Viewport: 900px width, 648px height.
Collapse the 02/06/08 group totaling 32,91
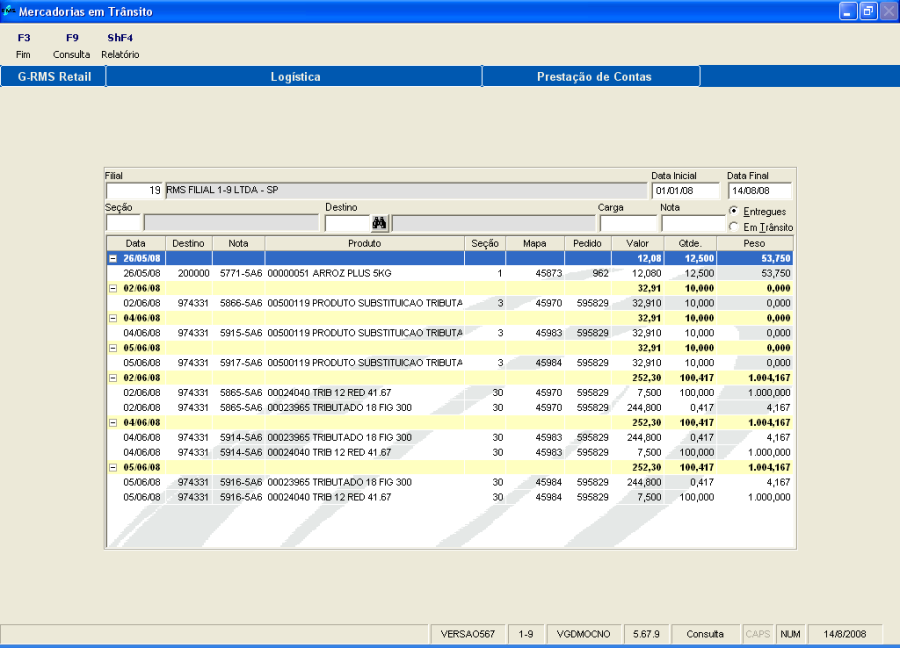click(x=113, y=289)
